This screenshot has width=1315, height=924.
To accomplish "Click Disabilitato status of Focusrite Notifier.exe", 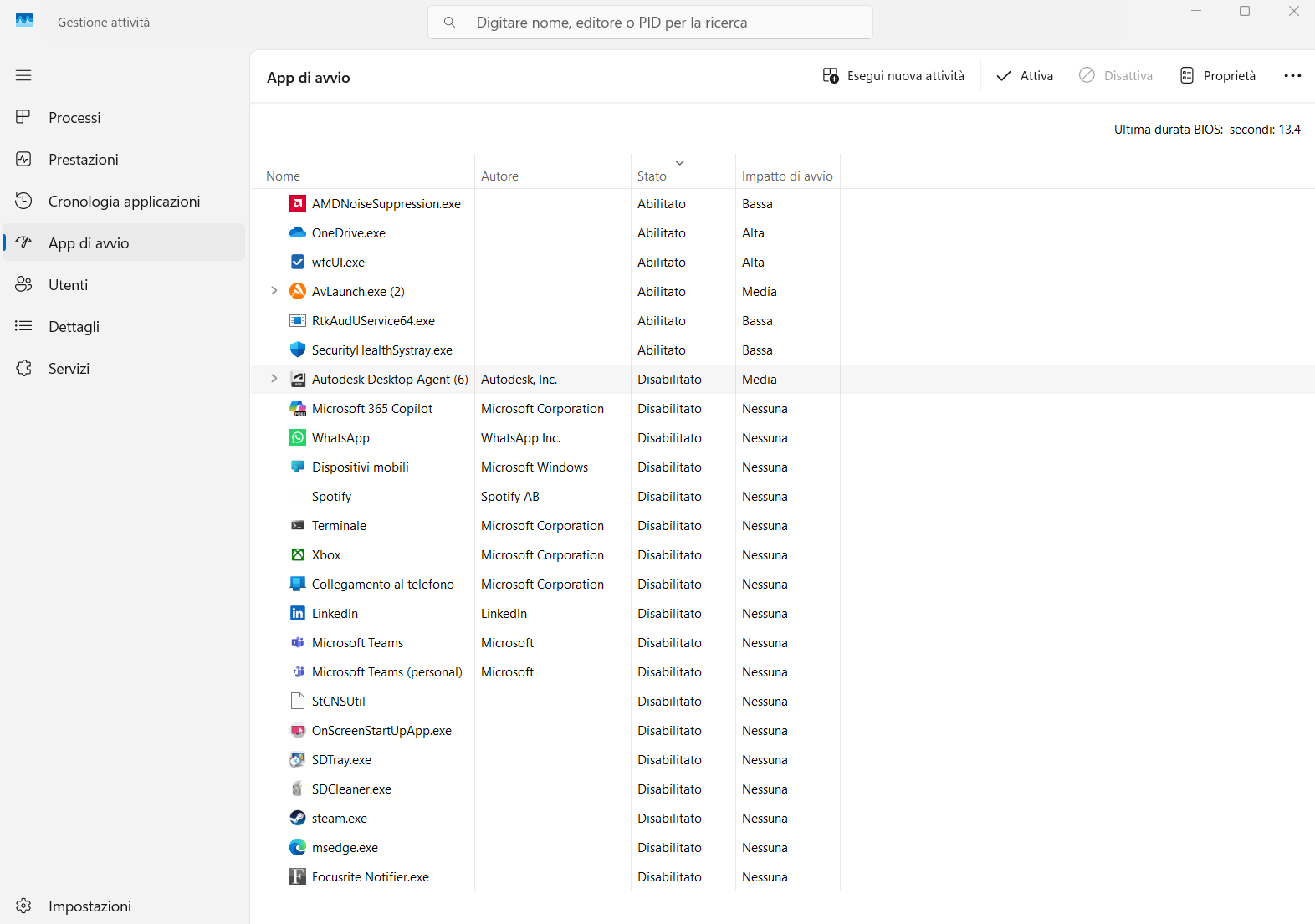I will tap(669, 877).
